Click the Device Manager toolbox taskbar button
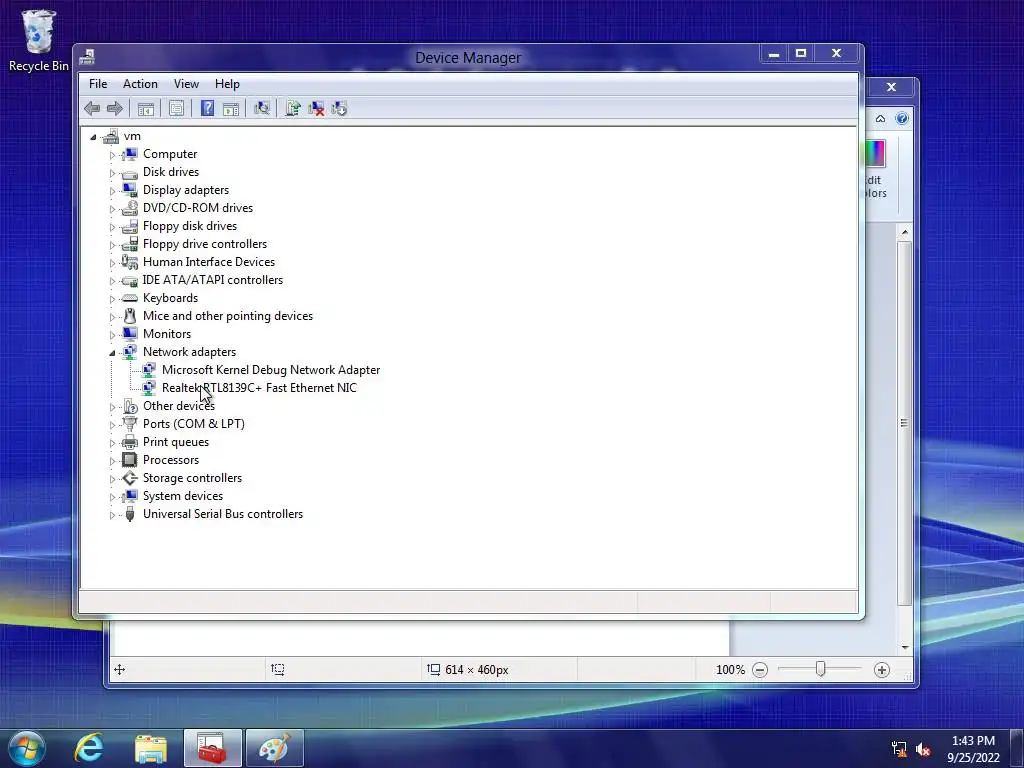The image size is (1024, 768). point(213,748)
